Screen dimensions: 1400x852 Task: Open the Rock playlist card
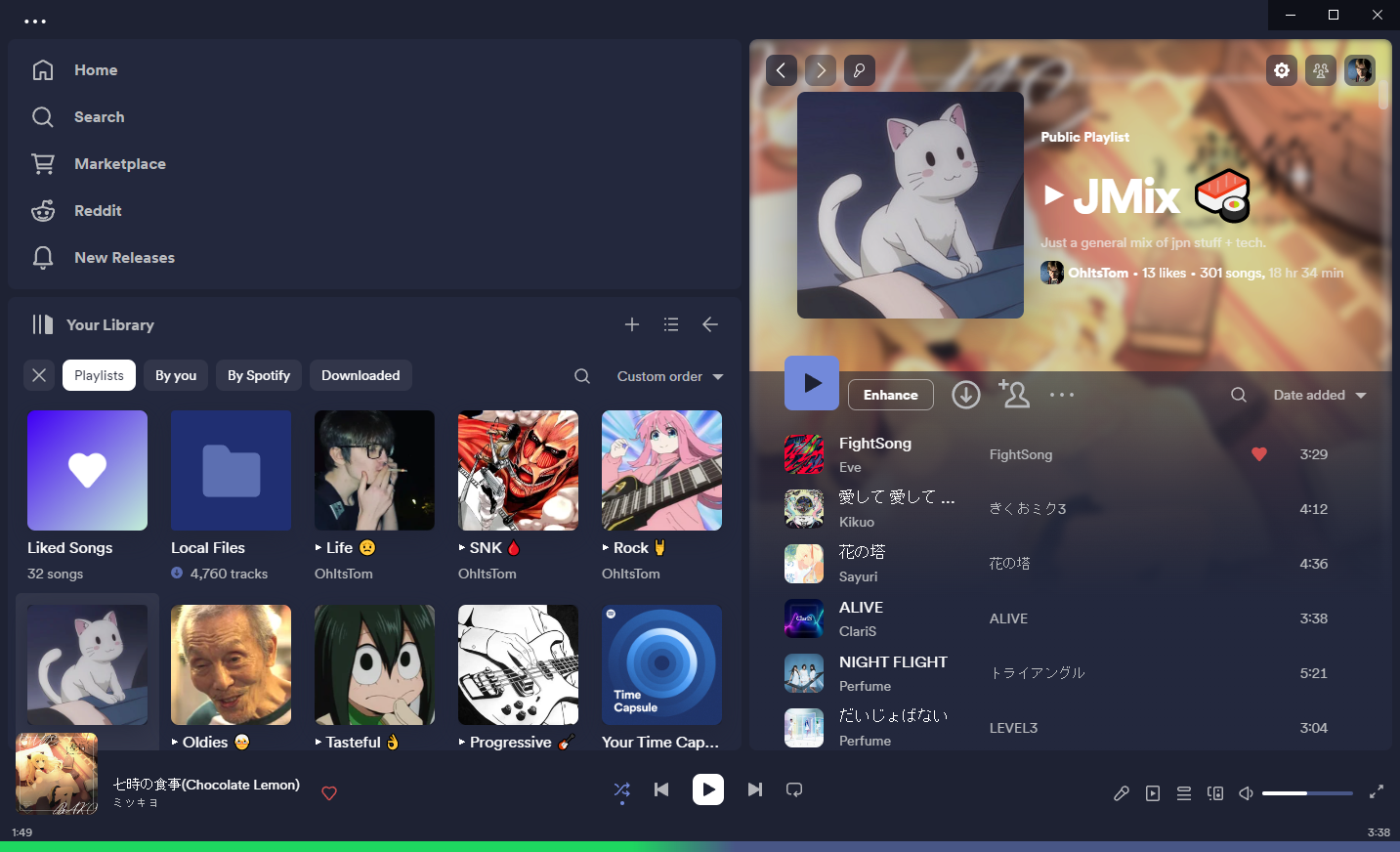click(x=661, y=496)
